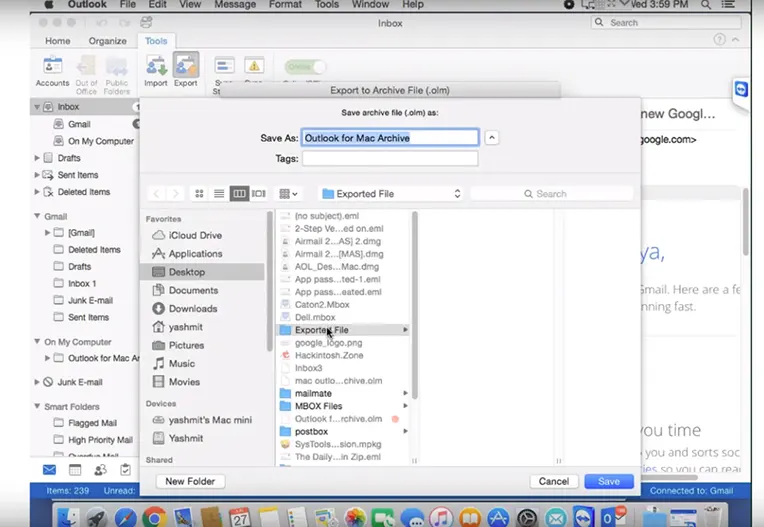The width and height of the screenshot is (764, 527).
Task: Open Public Folders icon in ribbon
Action: coord(116,74)
